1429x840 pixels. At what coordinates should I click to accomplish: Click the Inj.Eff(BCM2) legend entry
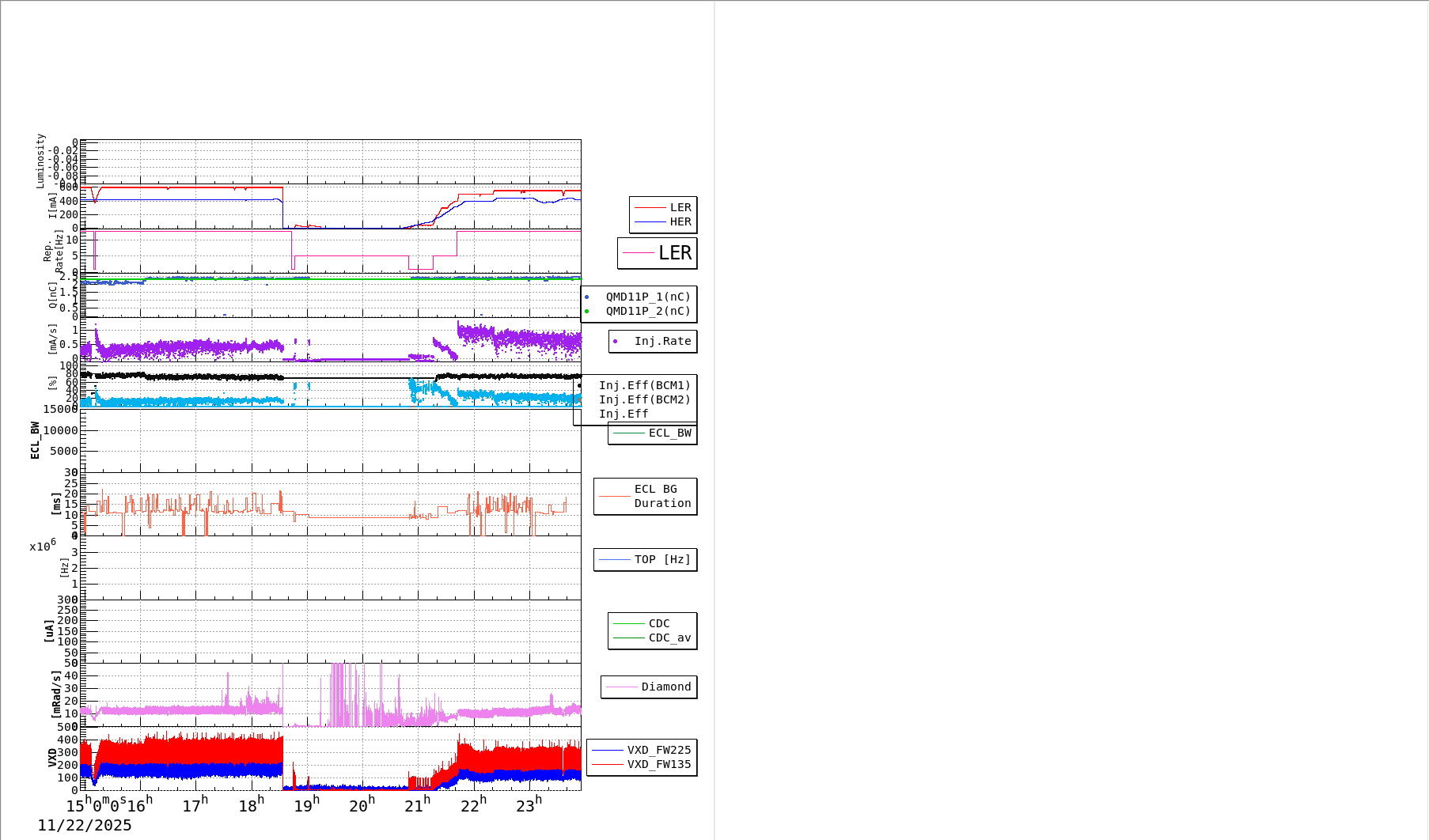pyautogui.click(x=644, y=400)
